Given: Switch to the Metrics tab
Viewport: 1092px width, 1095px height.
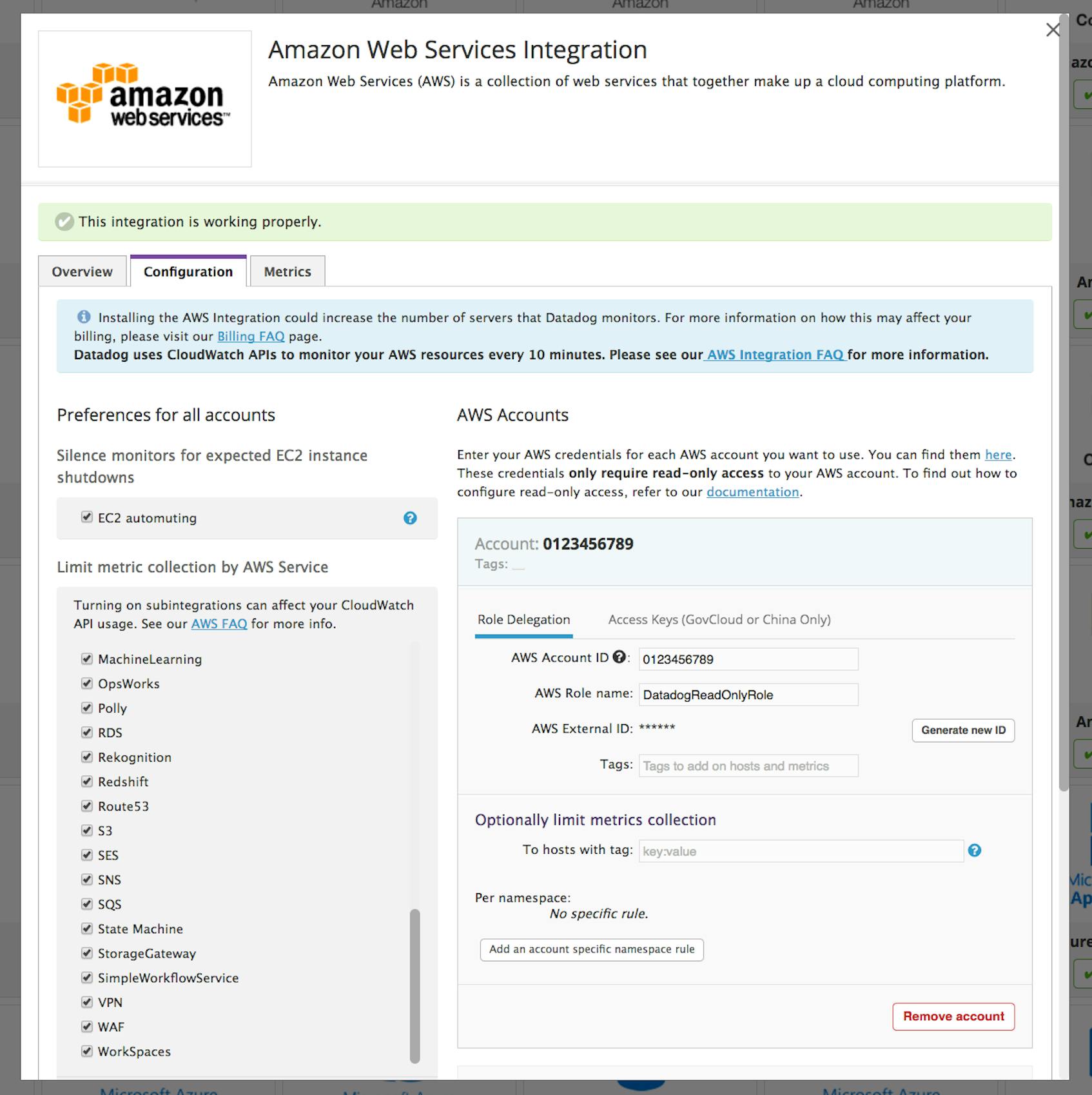Looking at the screenshot, I should (x=287, y=271).
